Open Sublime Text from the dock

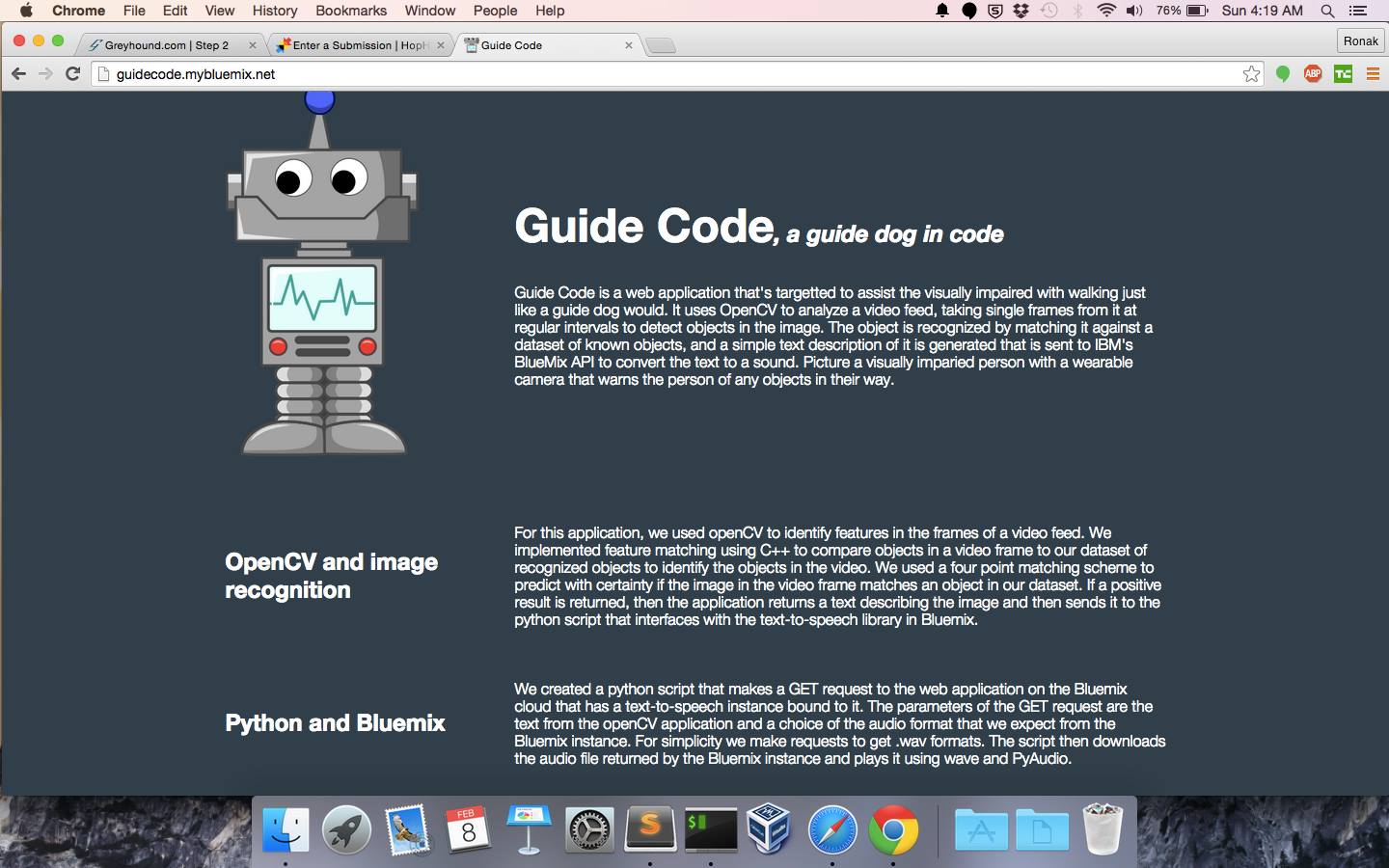coord(650,828)
